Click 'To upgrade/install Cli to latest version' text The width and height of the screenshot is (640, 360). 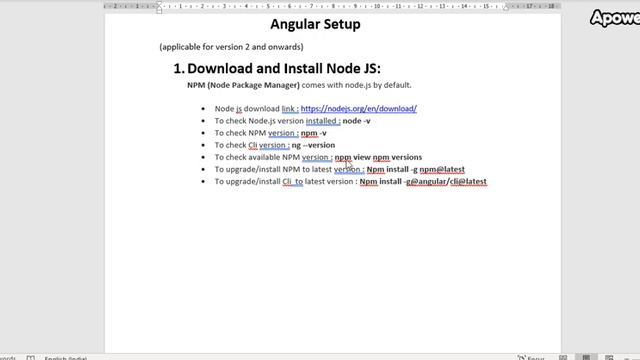pyautogui.click(x=284, y=181)
